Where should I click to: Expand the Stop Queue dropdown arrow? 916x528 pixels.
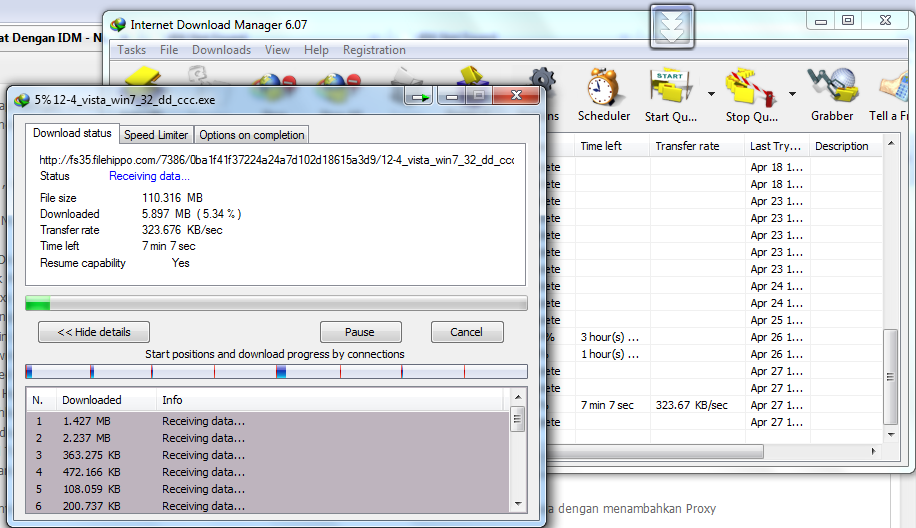pyautogui.click(x=792, y=93)
